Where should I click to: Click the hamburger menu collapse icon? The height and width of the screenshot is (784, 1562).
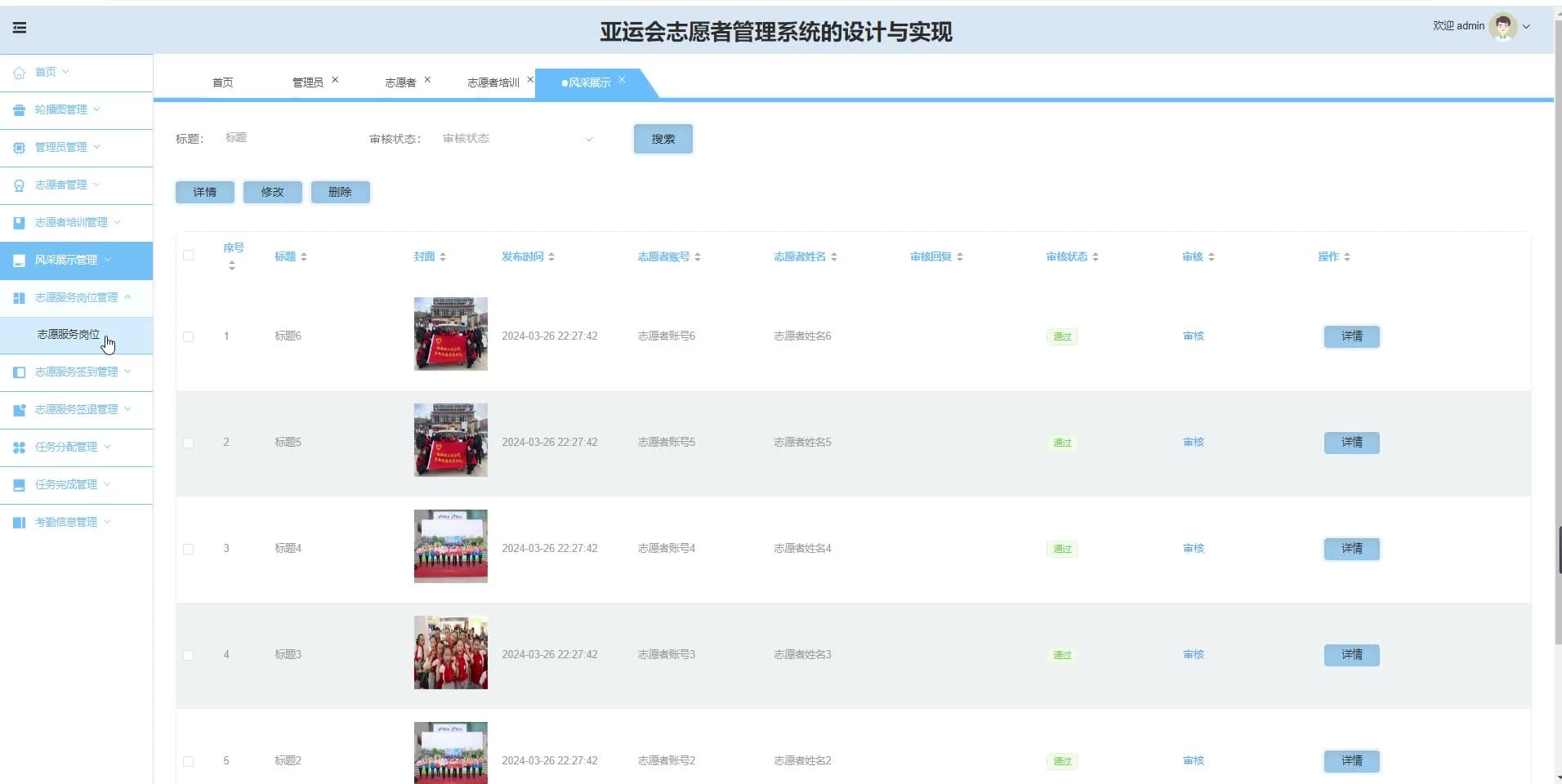click(x=20, y=28)
